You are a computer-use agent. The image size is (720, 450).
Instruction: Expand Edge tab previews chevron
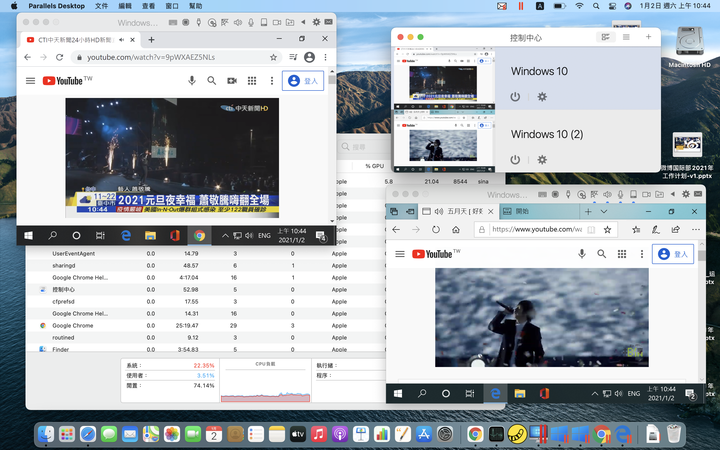604,212
